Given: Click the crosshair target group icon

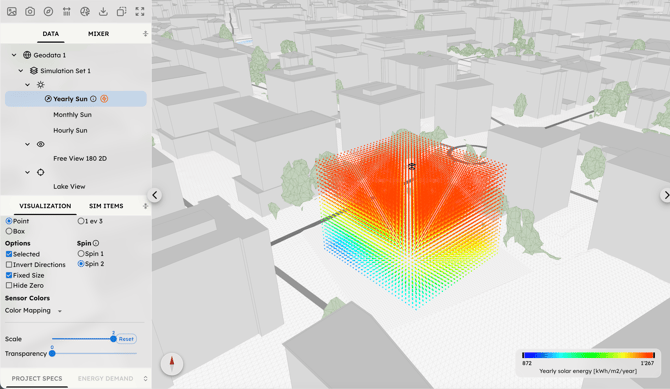Looking at the screenshot, I should click(41, 172).
